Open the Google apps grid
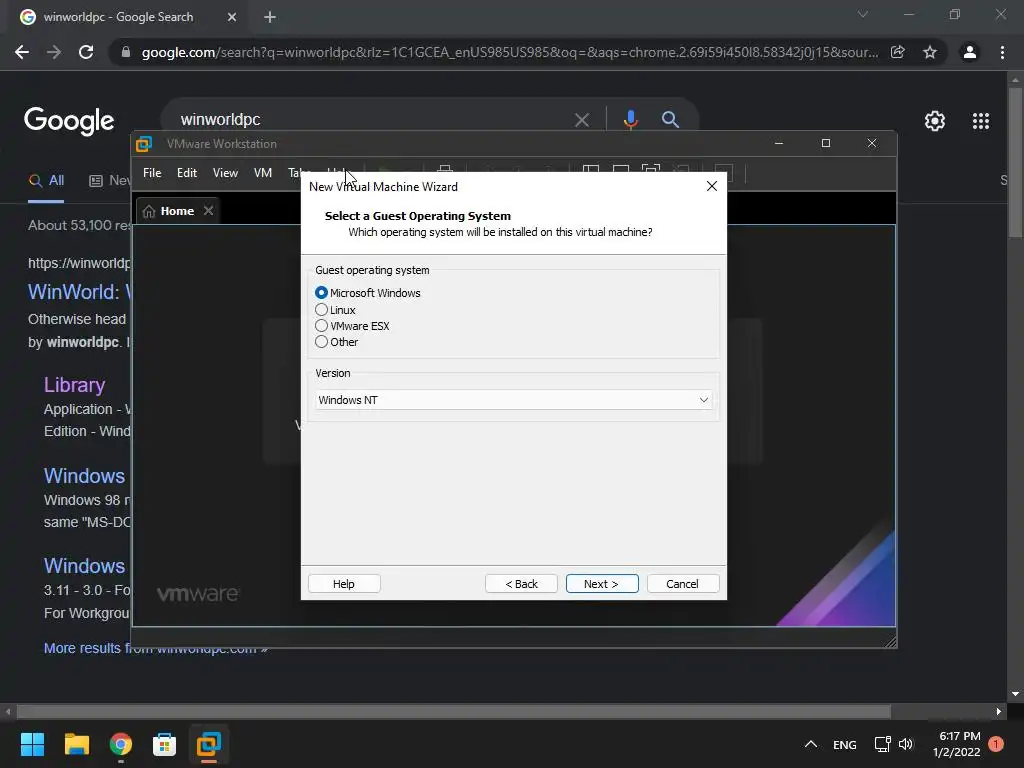This screenshot has width=1024, height=768. pyautogui.click(x=980, y=121)
